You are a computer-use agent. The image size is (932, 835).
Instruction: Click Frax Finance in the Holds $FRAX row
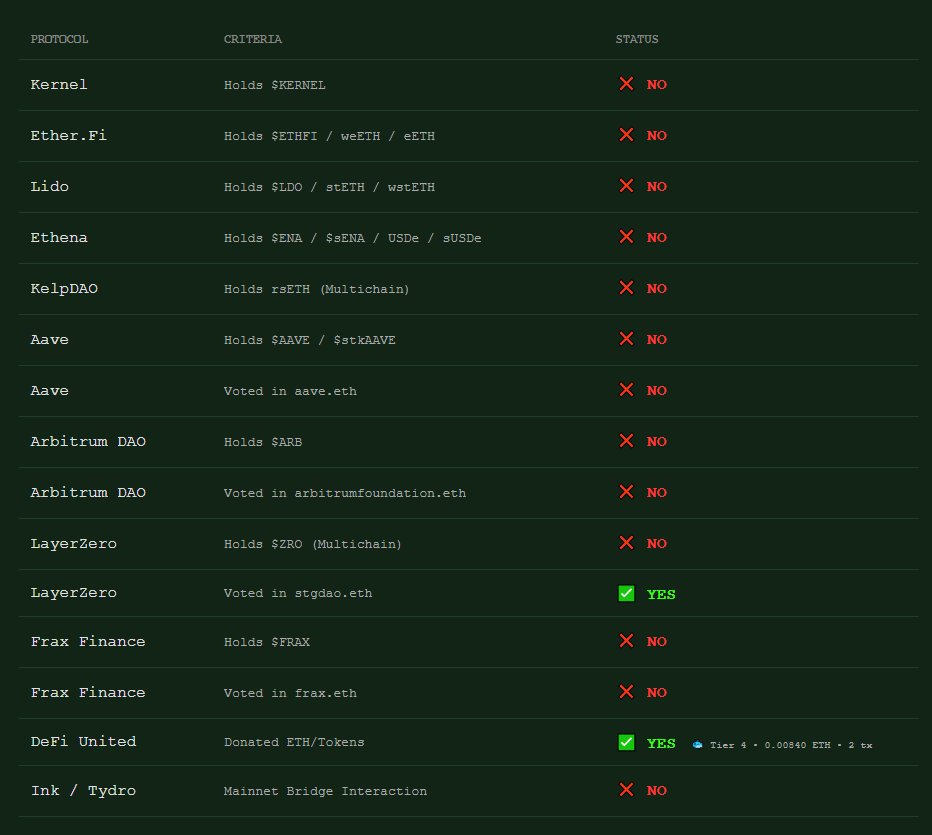click(x=88, y=642)
